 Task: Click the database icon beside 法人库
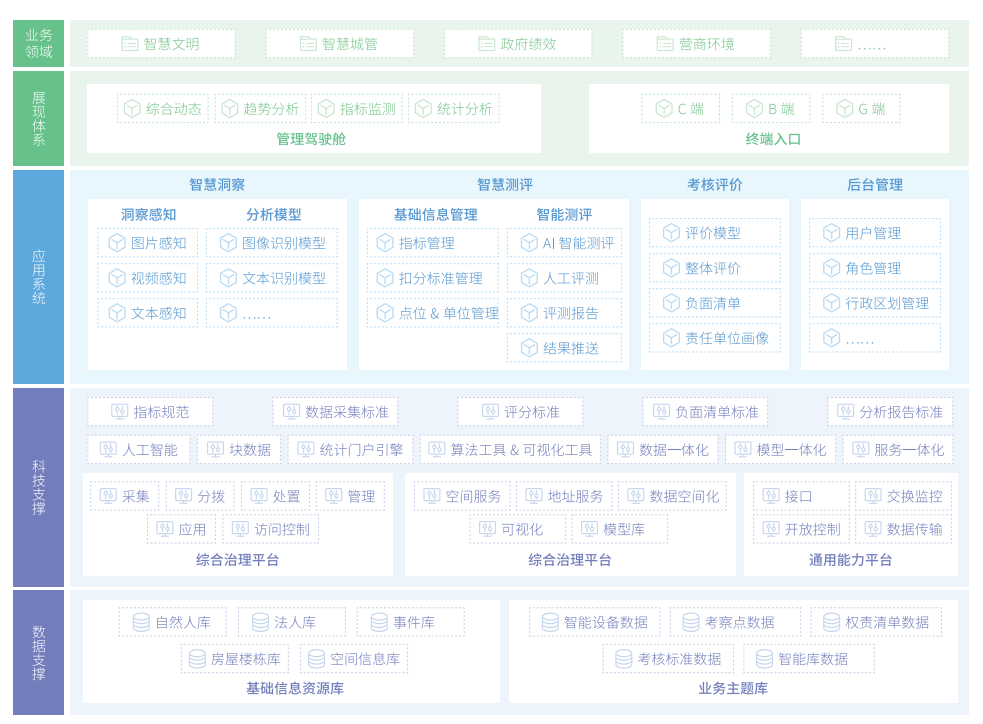(260, 622)
